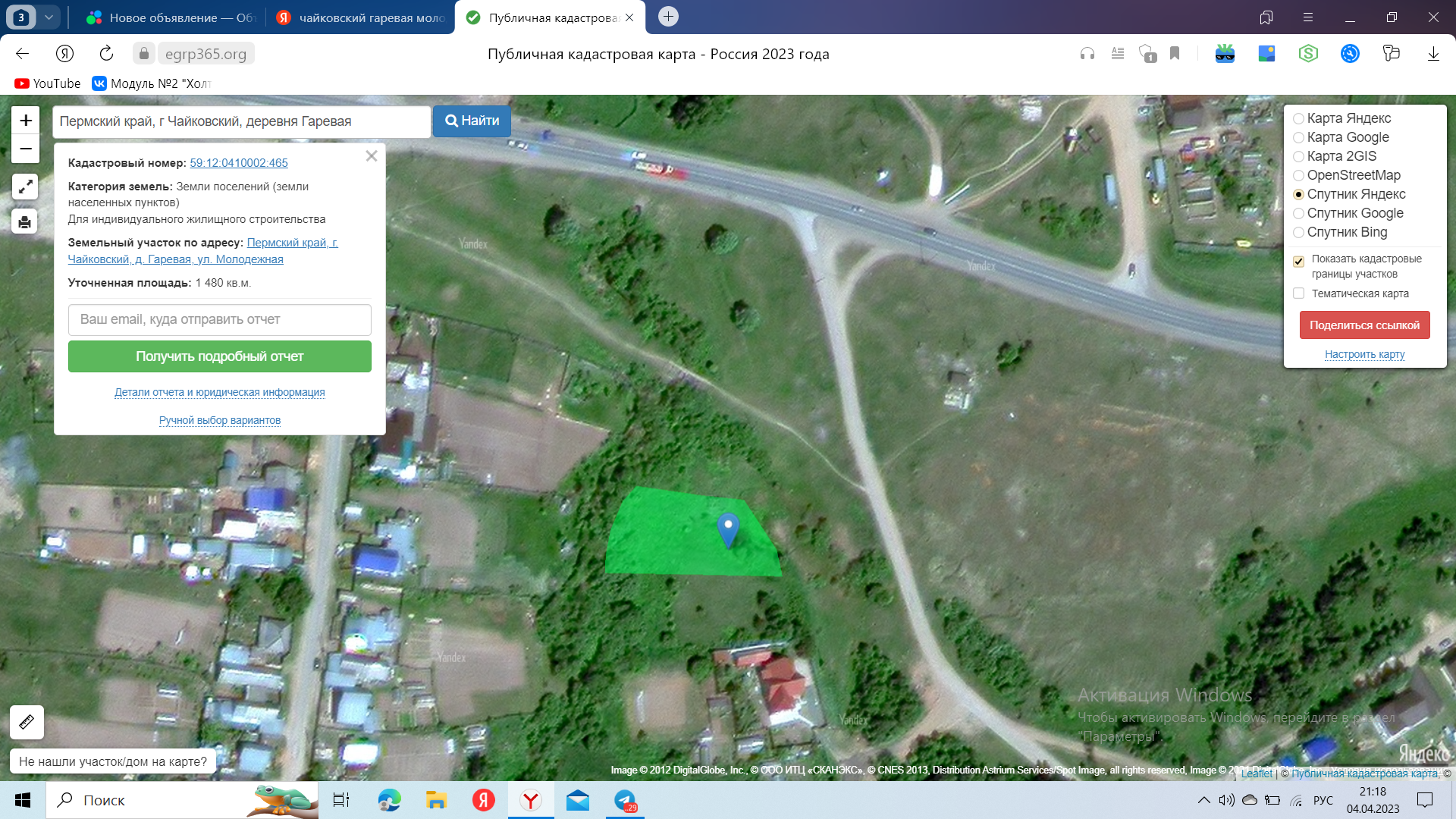
Task: Close the cadastral info popup
Action: (x=371, y=156)
